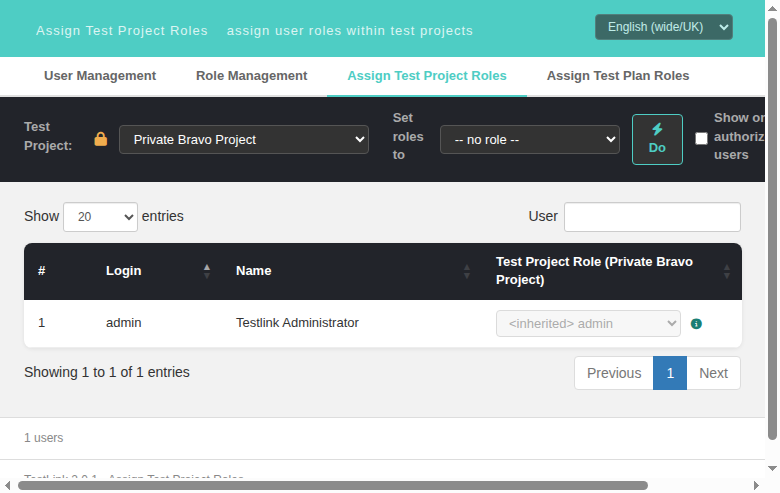Select the Assign Test Project Roles tab
The height and width of the screenshot is (493, 780).
click(x=427, y=76)
